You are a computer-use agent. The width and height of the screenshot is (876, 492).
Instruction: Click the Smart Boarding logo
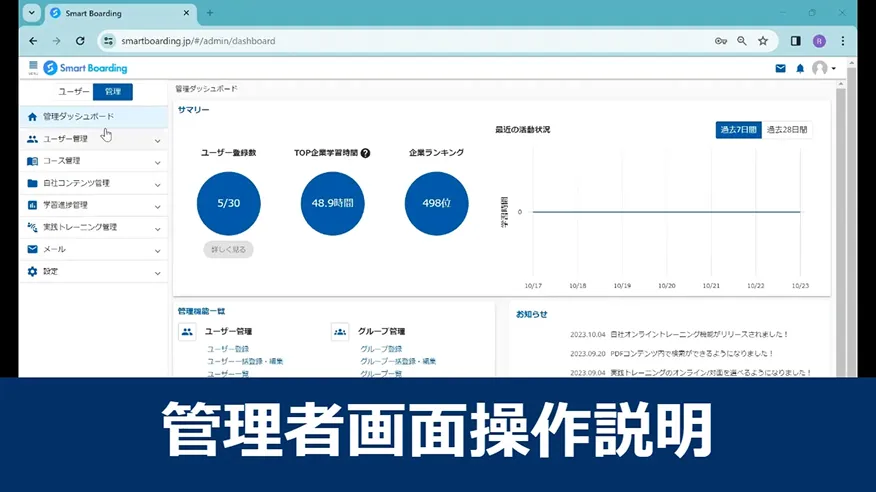[85, 68]
